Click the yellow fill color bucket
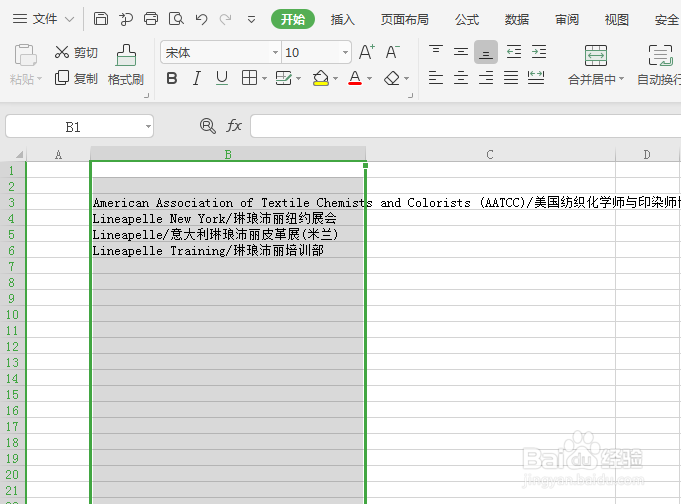The width and height of the screenshot is (681, 504). pyautogui.click(x=321, y=78)
